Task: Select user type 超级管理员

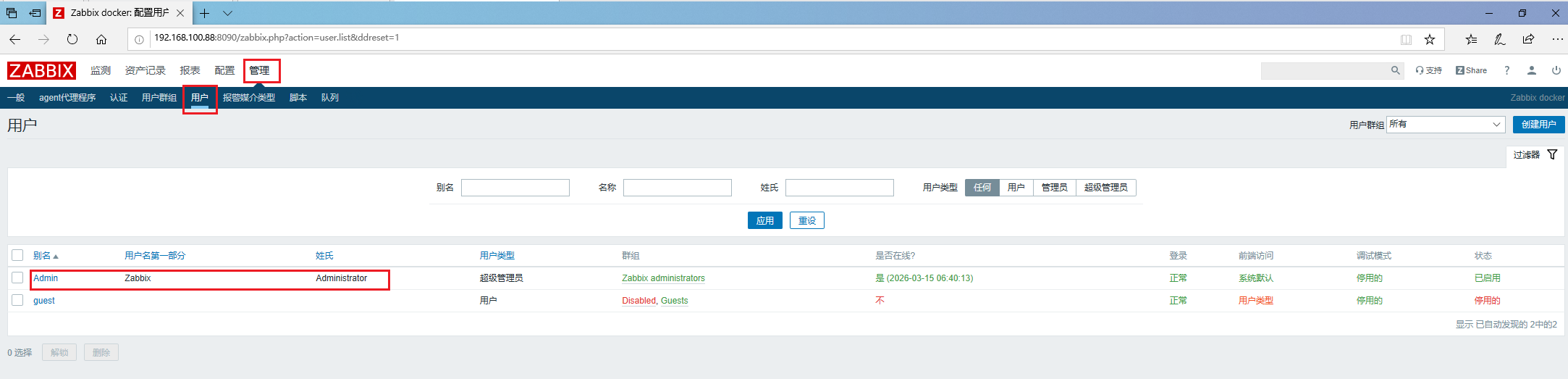Action: [x=1106, y=188]
